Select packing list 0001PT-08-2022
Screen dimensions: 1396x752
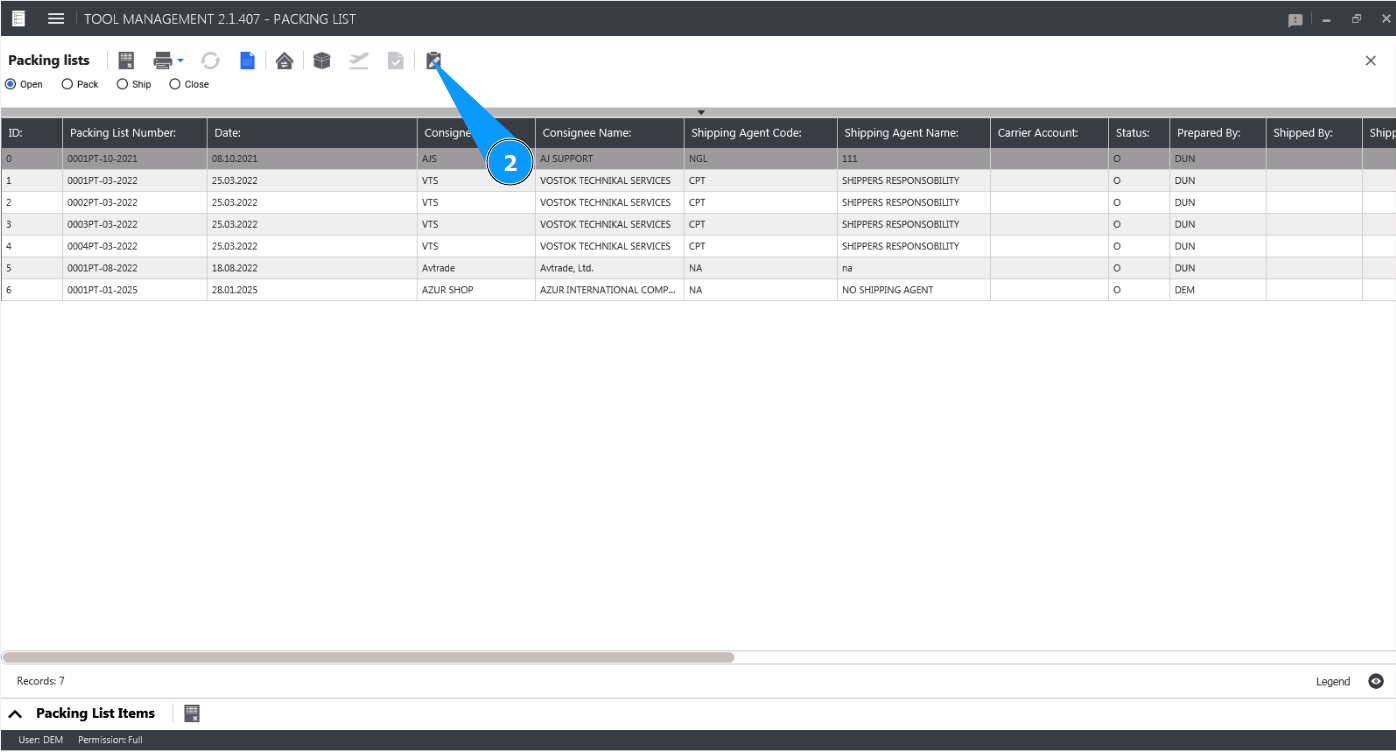[x=135, y=268]
